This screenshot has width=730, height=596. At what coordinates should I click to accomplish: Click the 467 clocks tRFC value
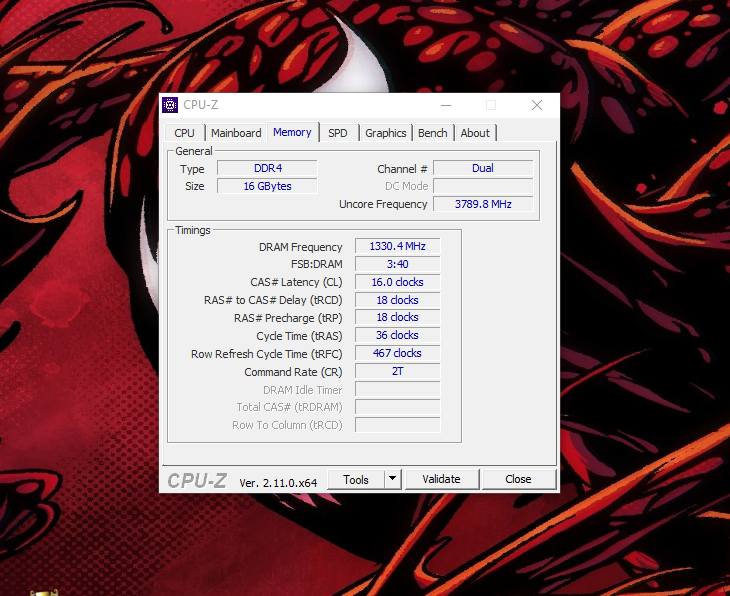[x=398, y=353]
